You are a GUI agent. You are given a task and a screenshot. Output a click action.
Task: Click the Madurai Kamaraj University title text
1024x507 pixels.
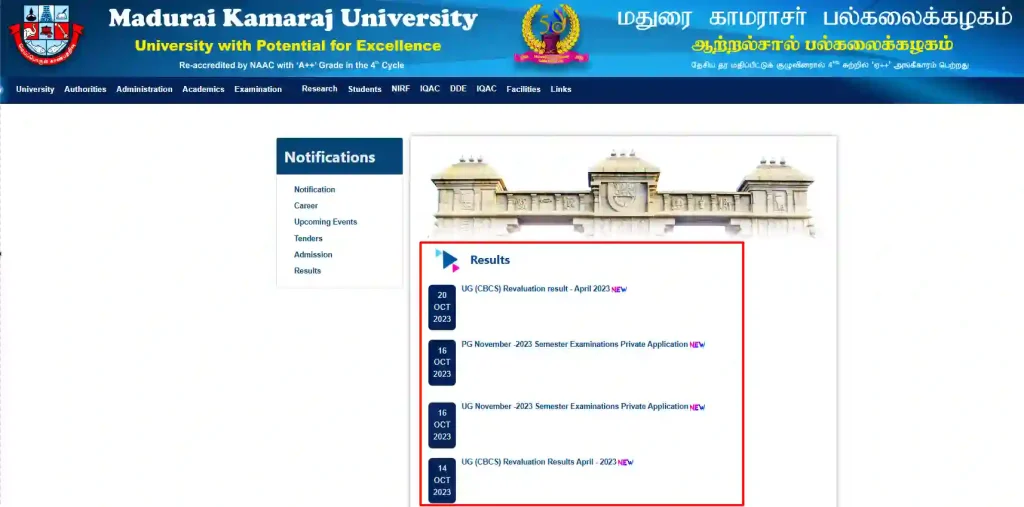(x=293, y=19)
